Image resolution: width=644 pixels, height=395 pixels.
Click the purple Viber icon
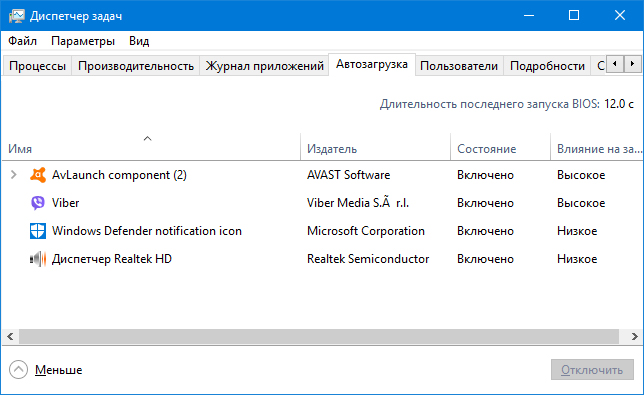(x=38, y=203)
